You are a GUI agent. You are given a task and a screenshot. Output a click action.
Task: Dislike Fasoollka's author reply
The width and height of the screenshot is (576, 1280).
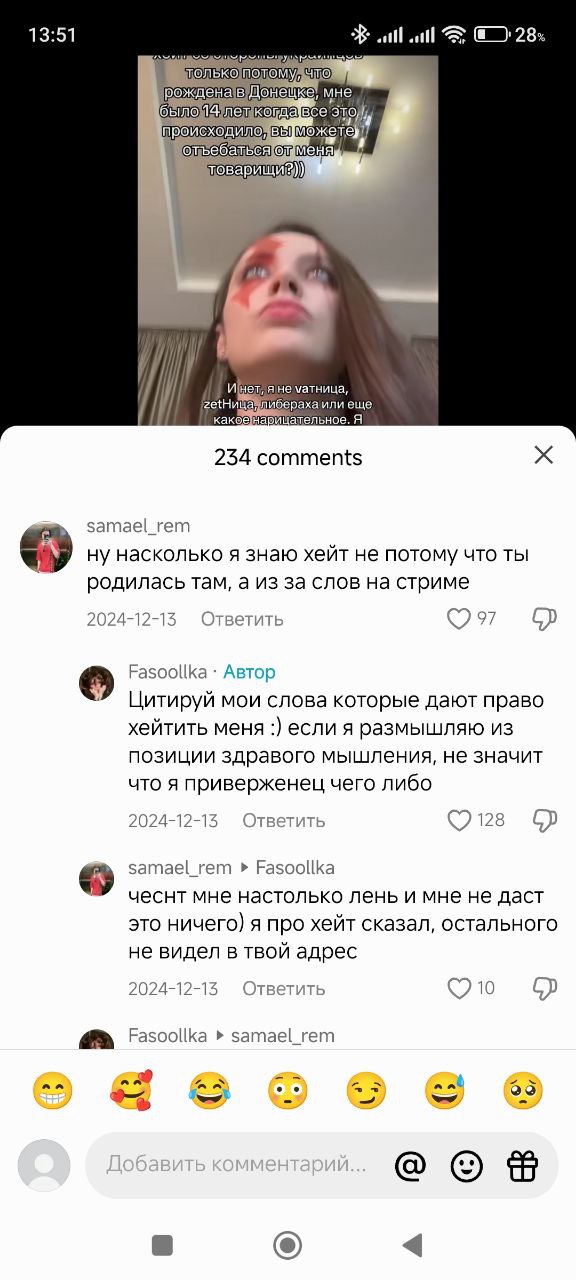[544, 821]
